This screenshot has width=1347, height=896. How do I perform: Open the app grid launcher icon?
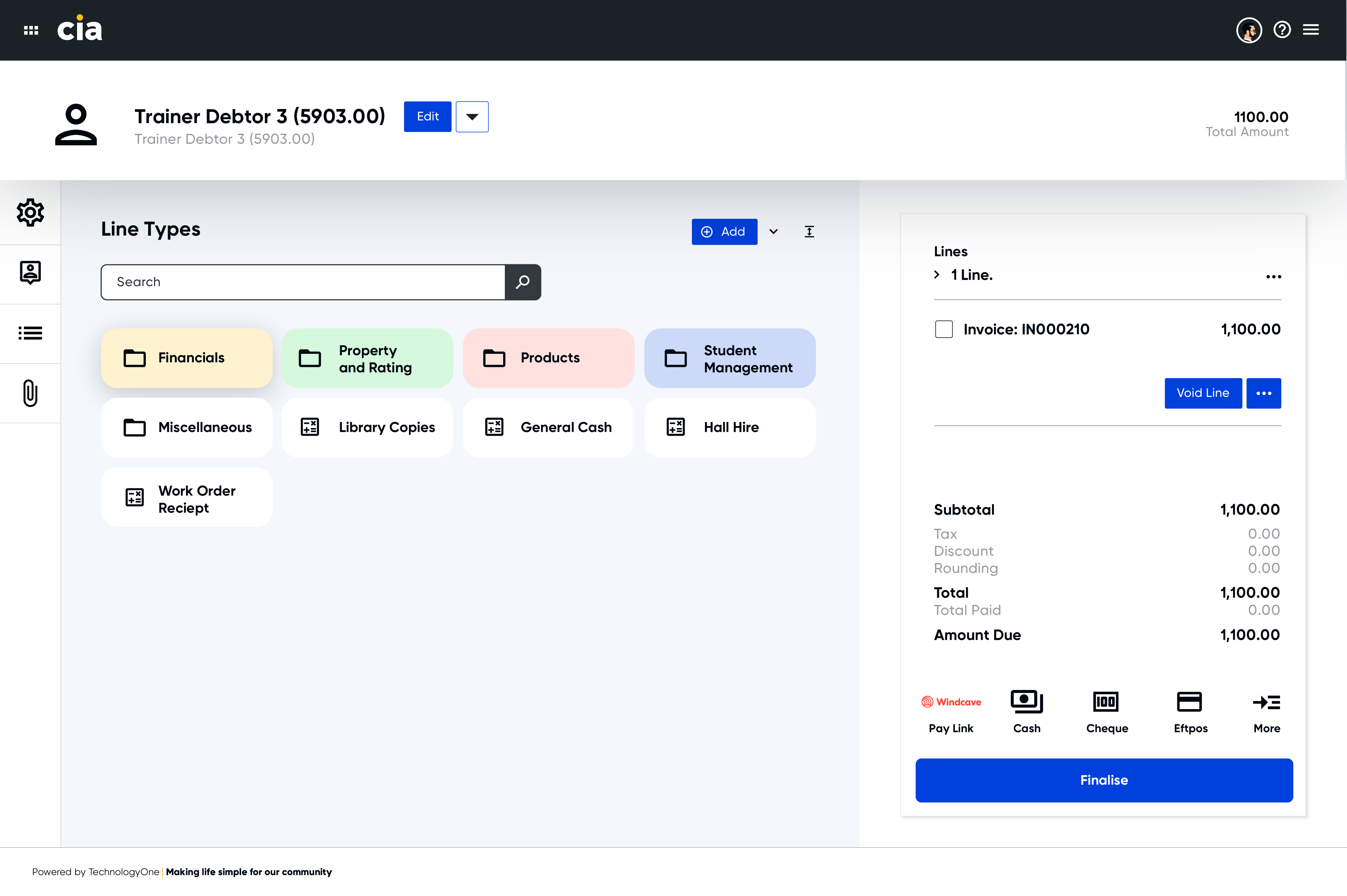31,30
